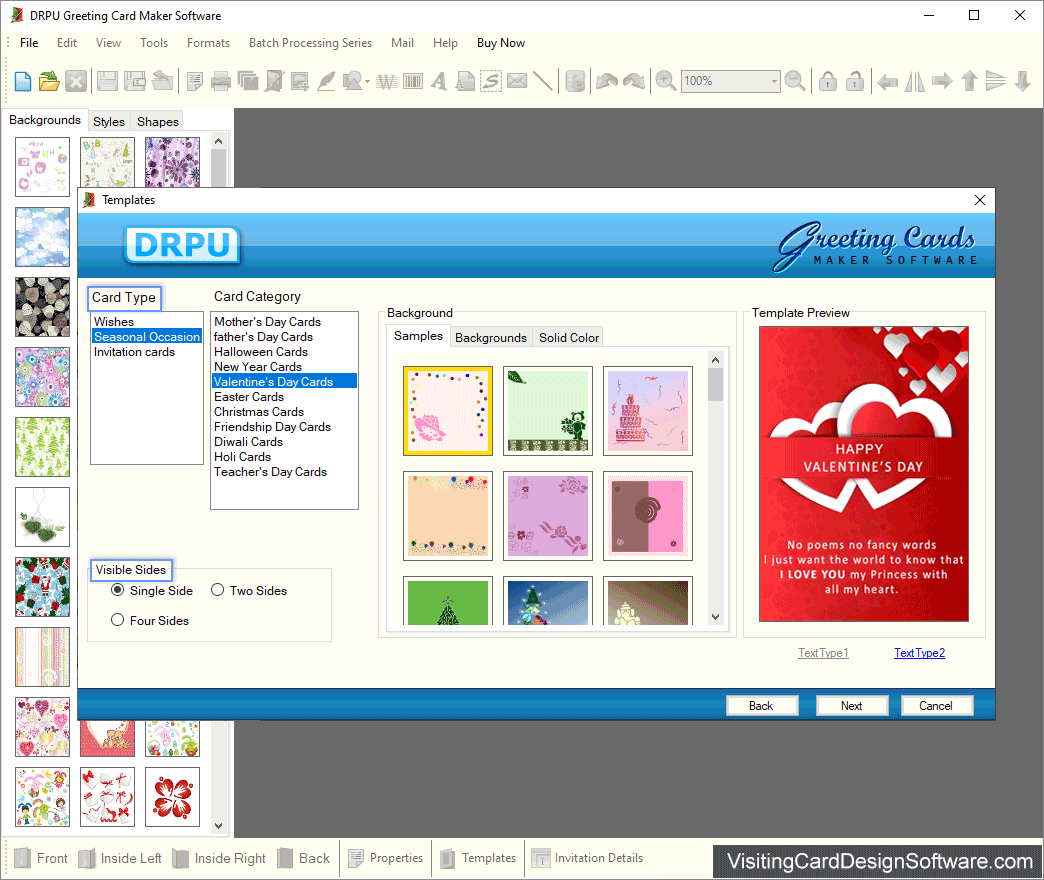This screenshot has width=1044, height=880.
Task: Click the grey Close document toolbar icon
Action: 76,81
